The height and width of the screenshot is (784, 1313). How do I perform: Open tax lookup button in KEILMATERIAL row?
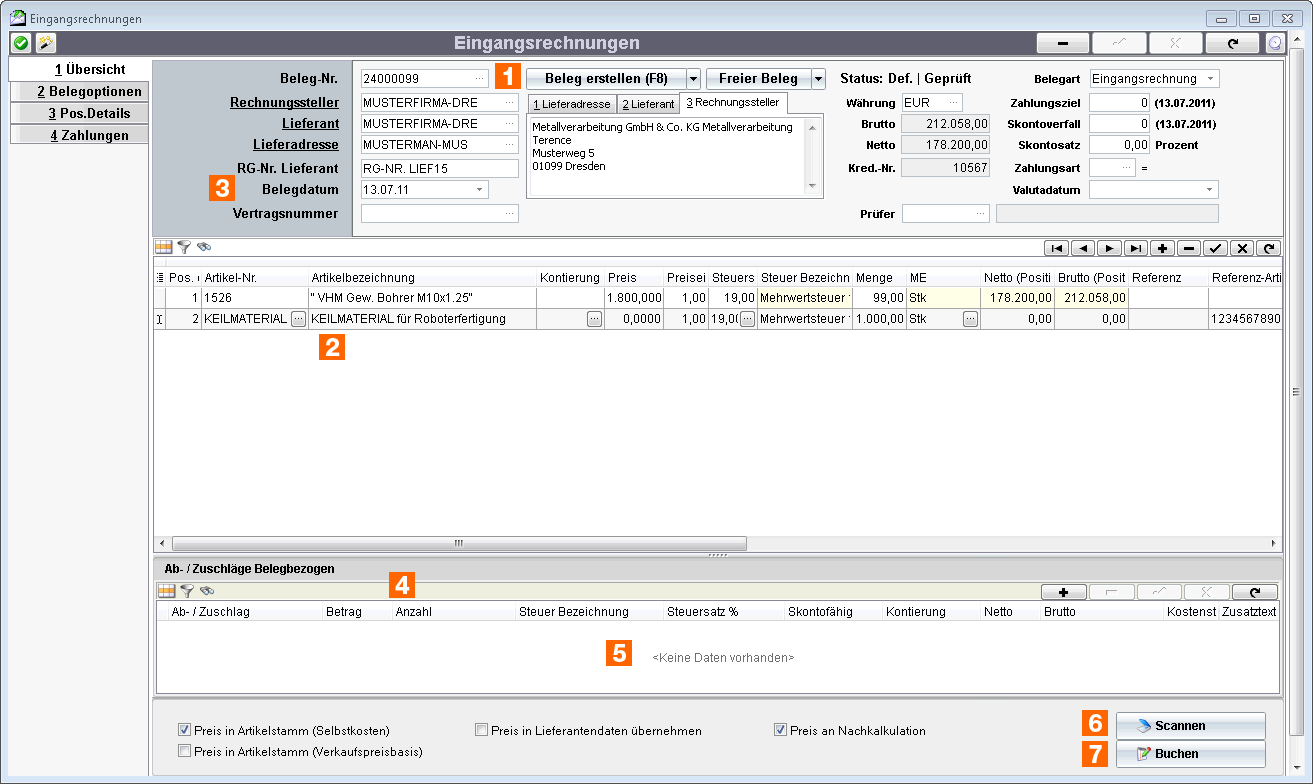point(747,319)
